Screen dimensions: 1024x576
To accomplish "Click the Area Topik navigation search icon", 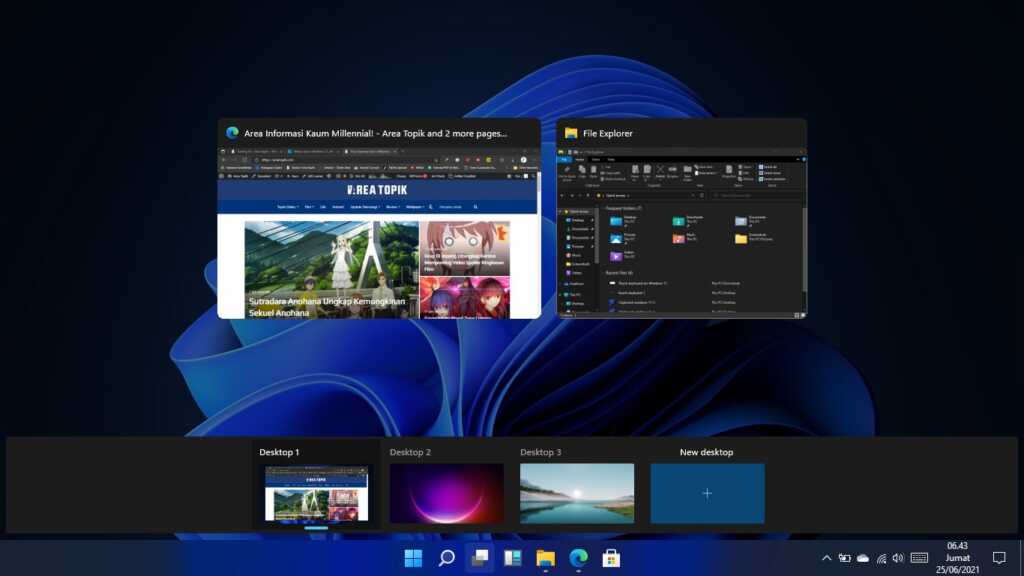I will click(475, 207).
